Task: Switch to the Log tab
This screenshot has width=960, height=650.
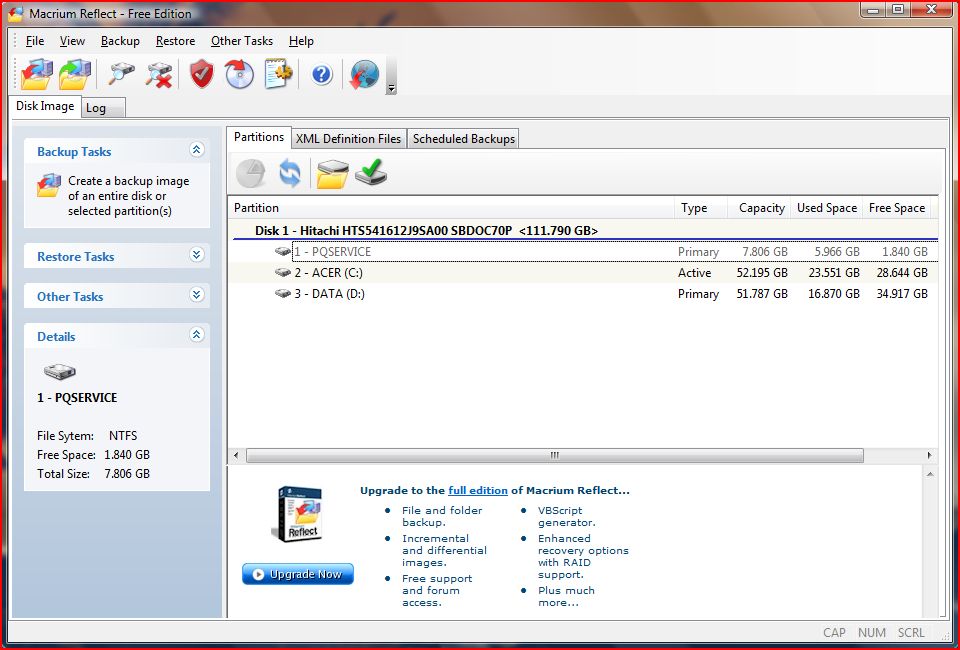Action: pyautogui.click(x=102, y=108)
